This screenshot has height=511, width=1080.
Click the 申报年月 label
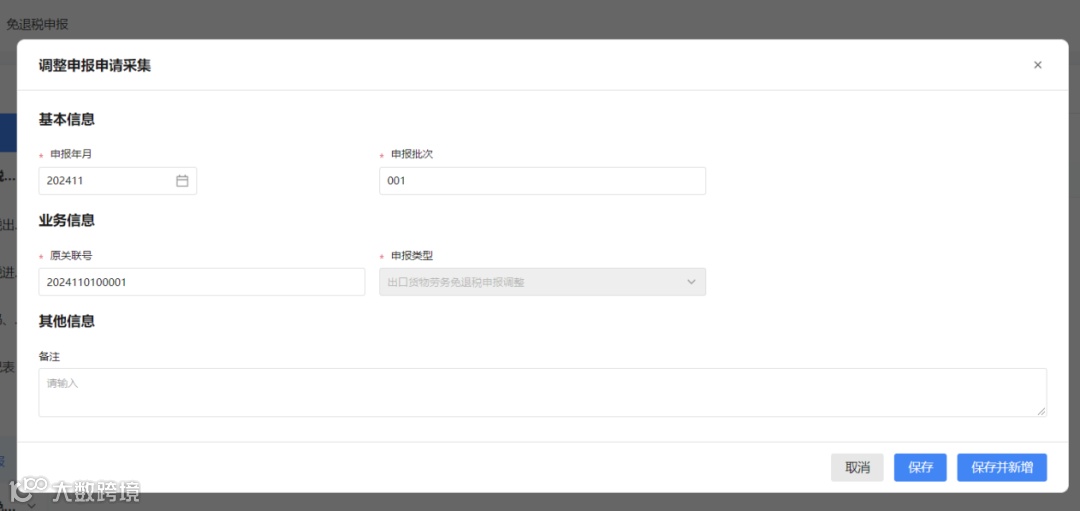tap(71, 154)
